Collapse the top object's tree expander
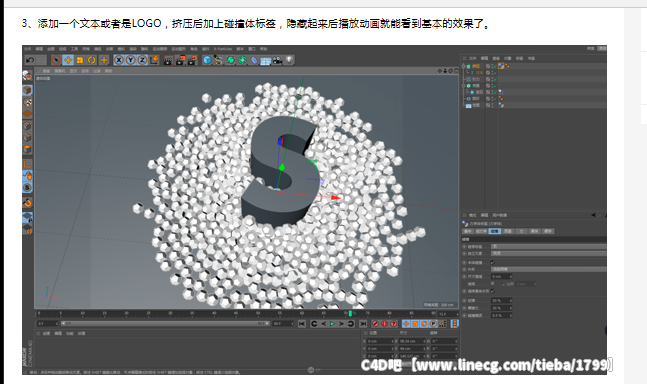Screen dimensions: 647x384 464,66
